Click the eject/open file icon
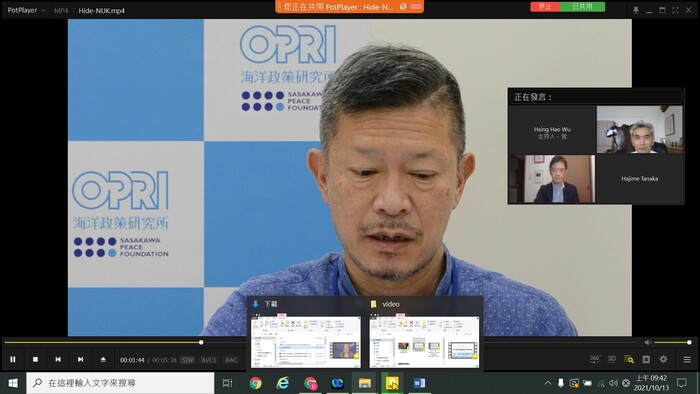 pyautogui.click(x=103, y=359)
